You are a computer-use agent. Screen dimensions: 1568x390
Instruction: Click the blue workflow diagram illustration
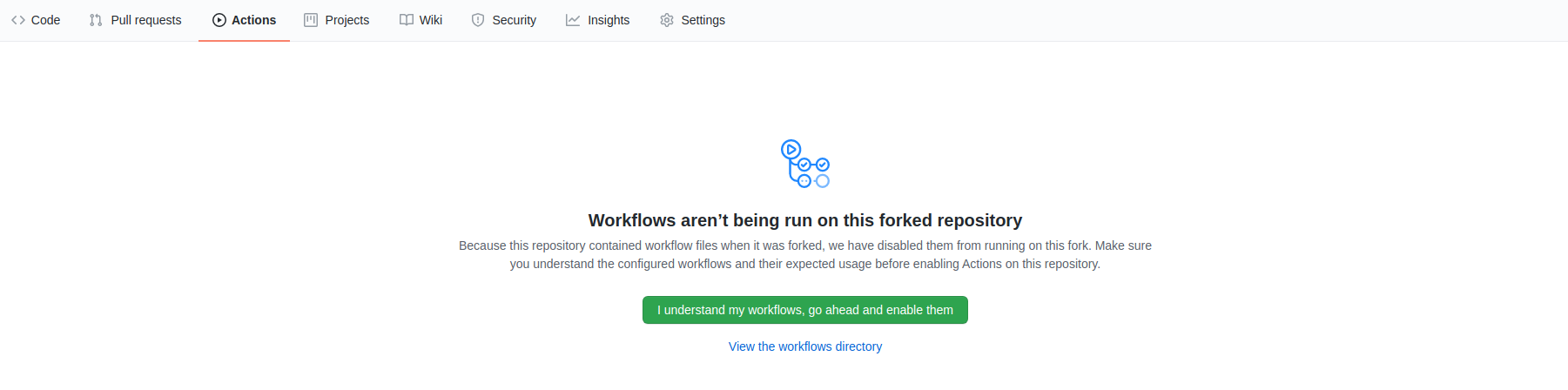[805, 164]
